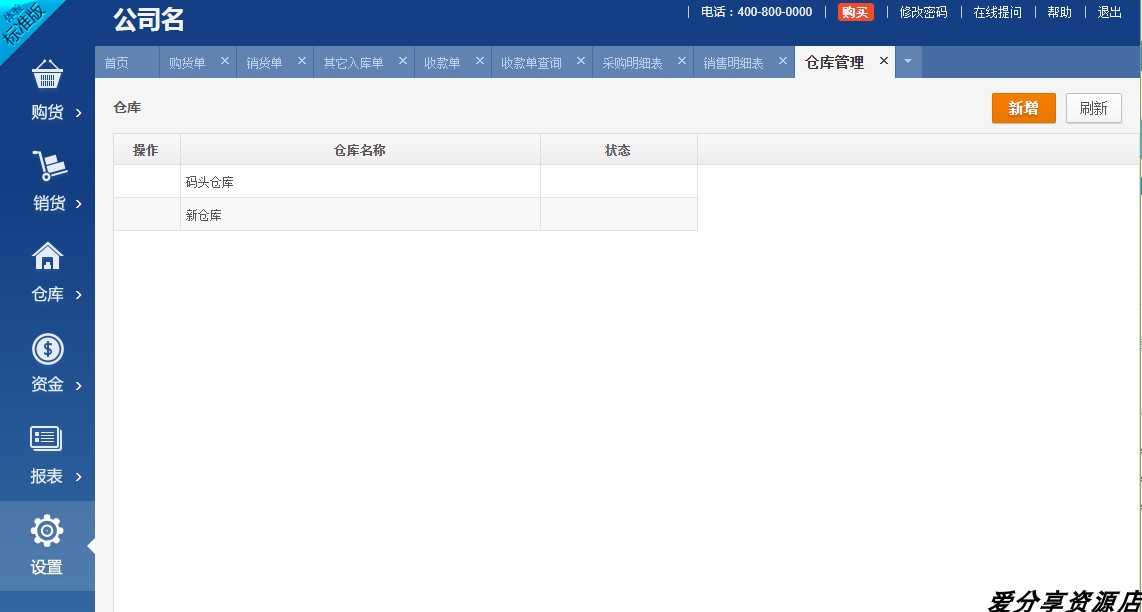Close the 收款单查询 tab

coord(580,61)
